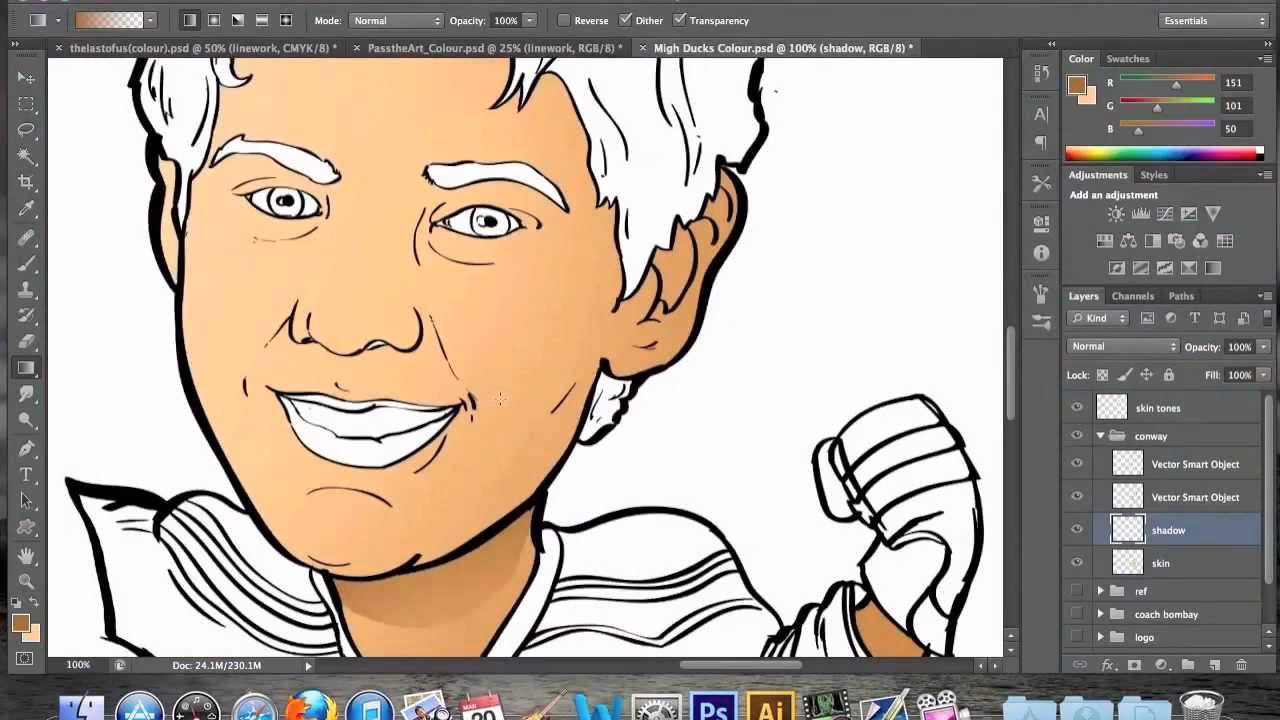Image resolution: width=1280 pixels, height=720 pixels.
Task: Select the Move tool
Action: click(x=27, y=77)
